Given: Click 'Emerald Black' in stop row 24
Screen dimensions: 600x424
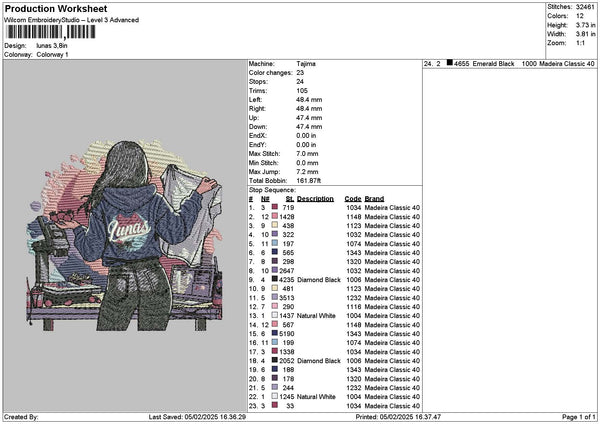Looking at the screenshot, I should (x=494, y=64).
